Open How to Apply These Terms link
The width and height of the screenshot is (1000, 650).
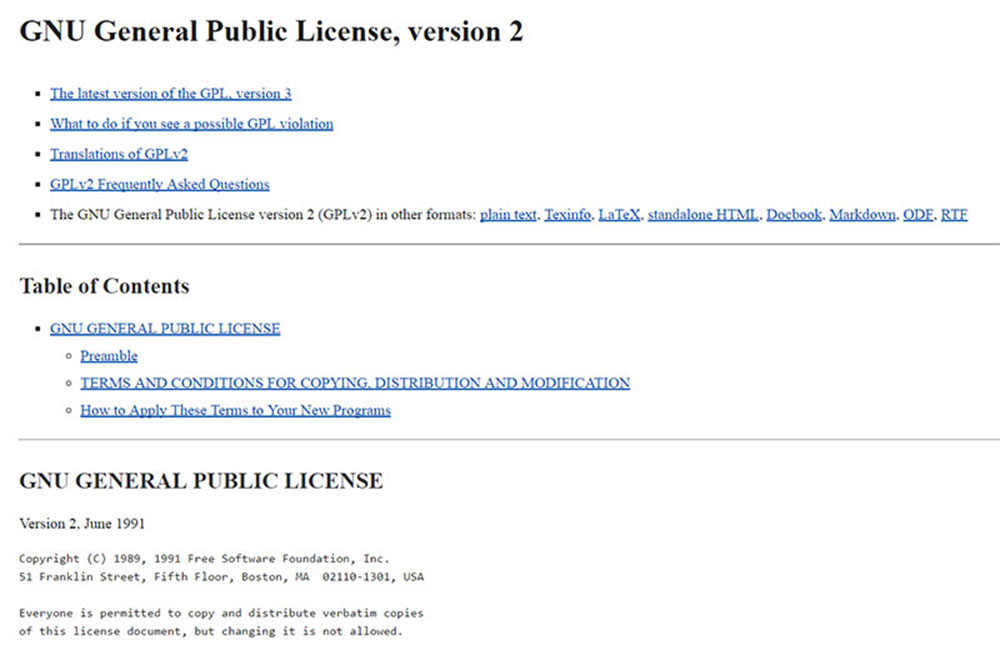coord(235,410)
